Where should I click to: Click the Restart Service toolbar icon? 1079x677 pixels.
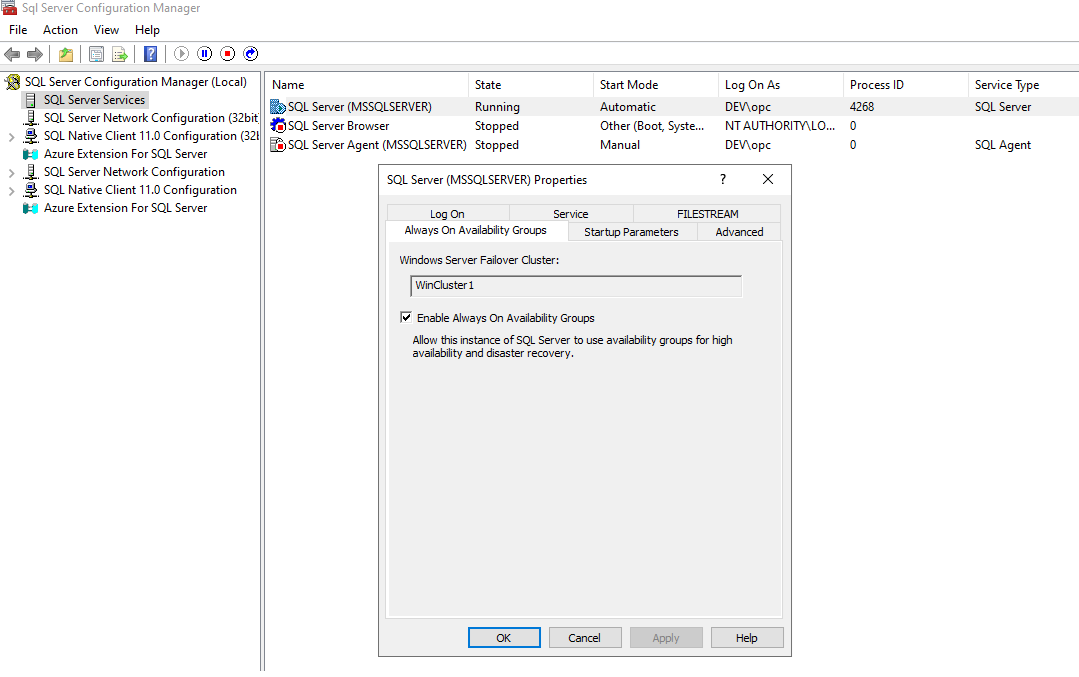[x=251, y=54]
